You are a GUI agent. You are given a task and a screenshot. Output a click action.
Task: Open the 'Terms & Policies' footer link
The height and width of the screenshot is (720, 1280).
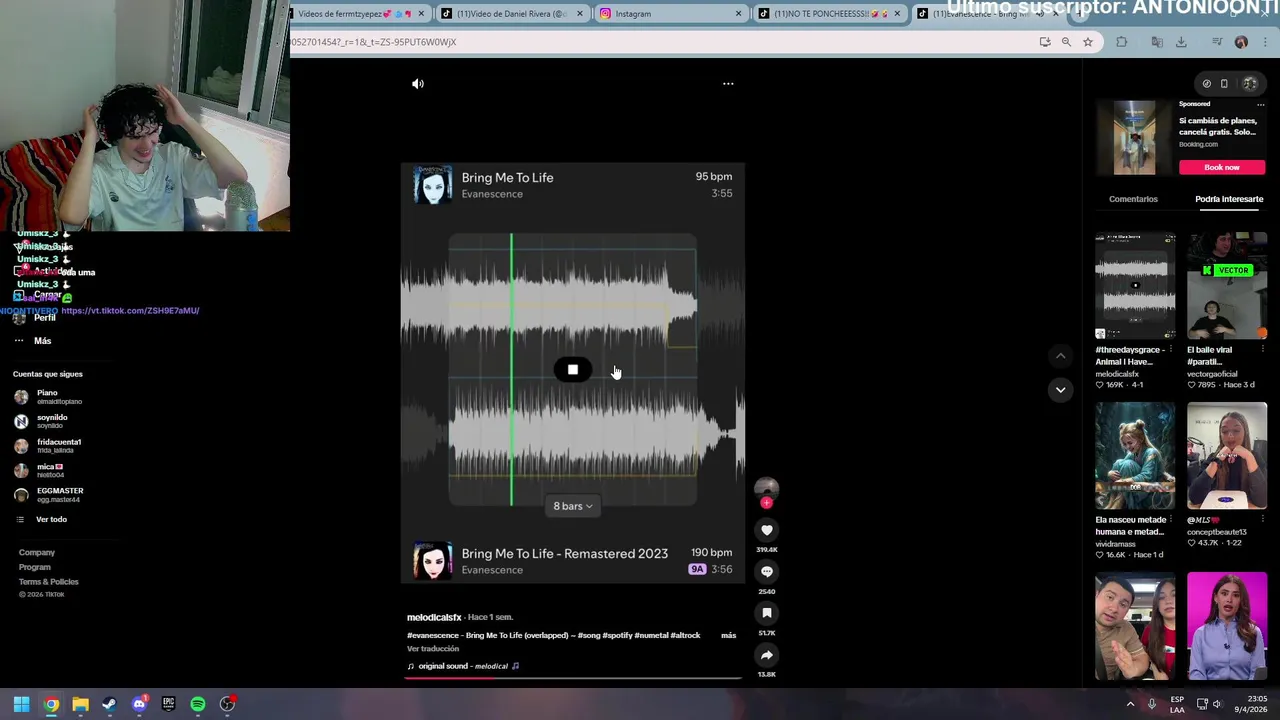pyautogui.click(x=48, y=582)
